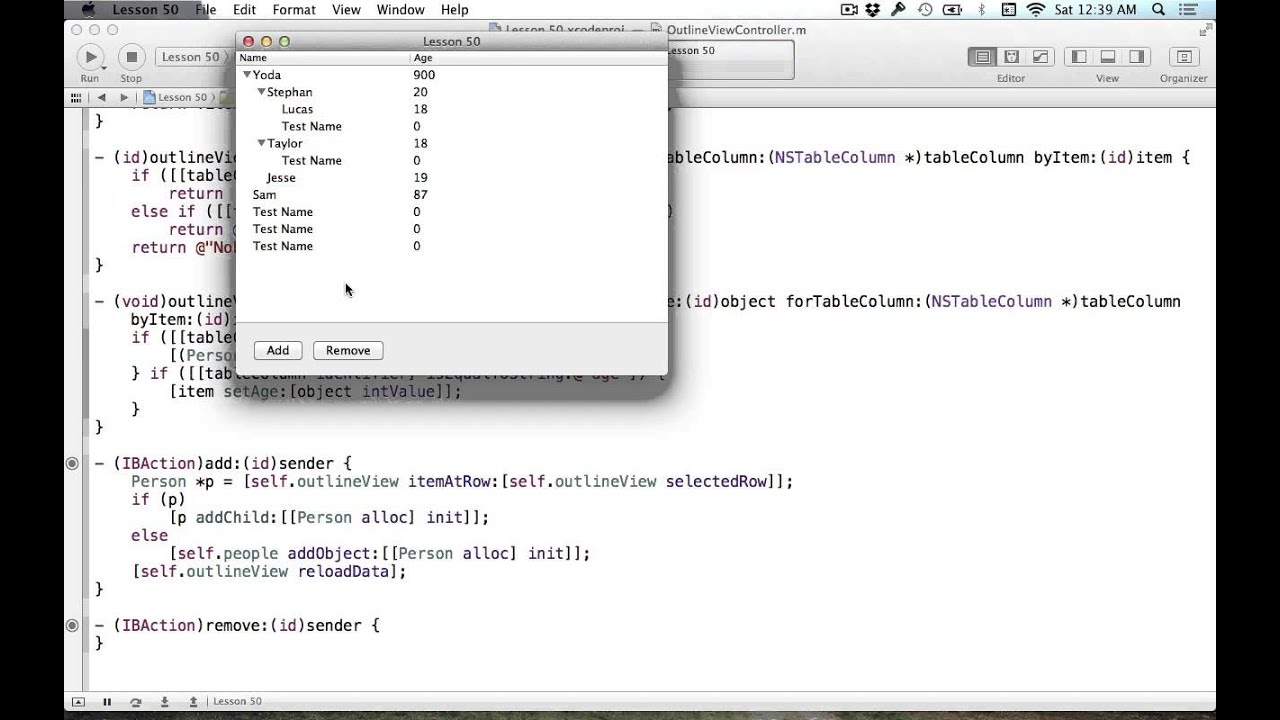Sort by the Name column header
The height and width of the screenshot is (720, 1280).
click(323, 58)
